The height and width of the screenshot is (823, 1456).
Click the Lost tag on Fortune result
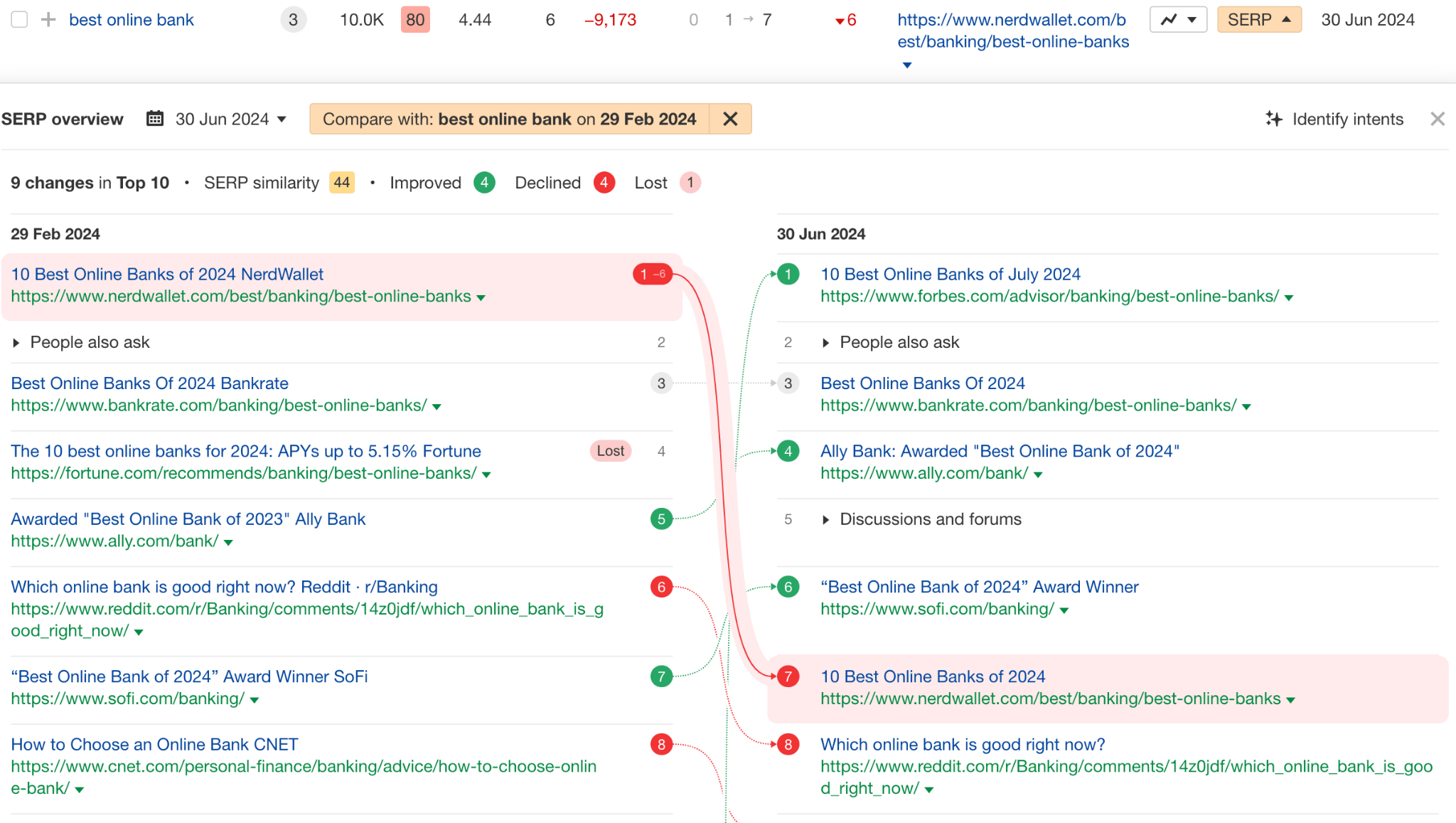click(611, 451)
